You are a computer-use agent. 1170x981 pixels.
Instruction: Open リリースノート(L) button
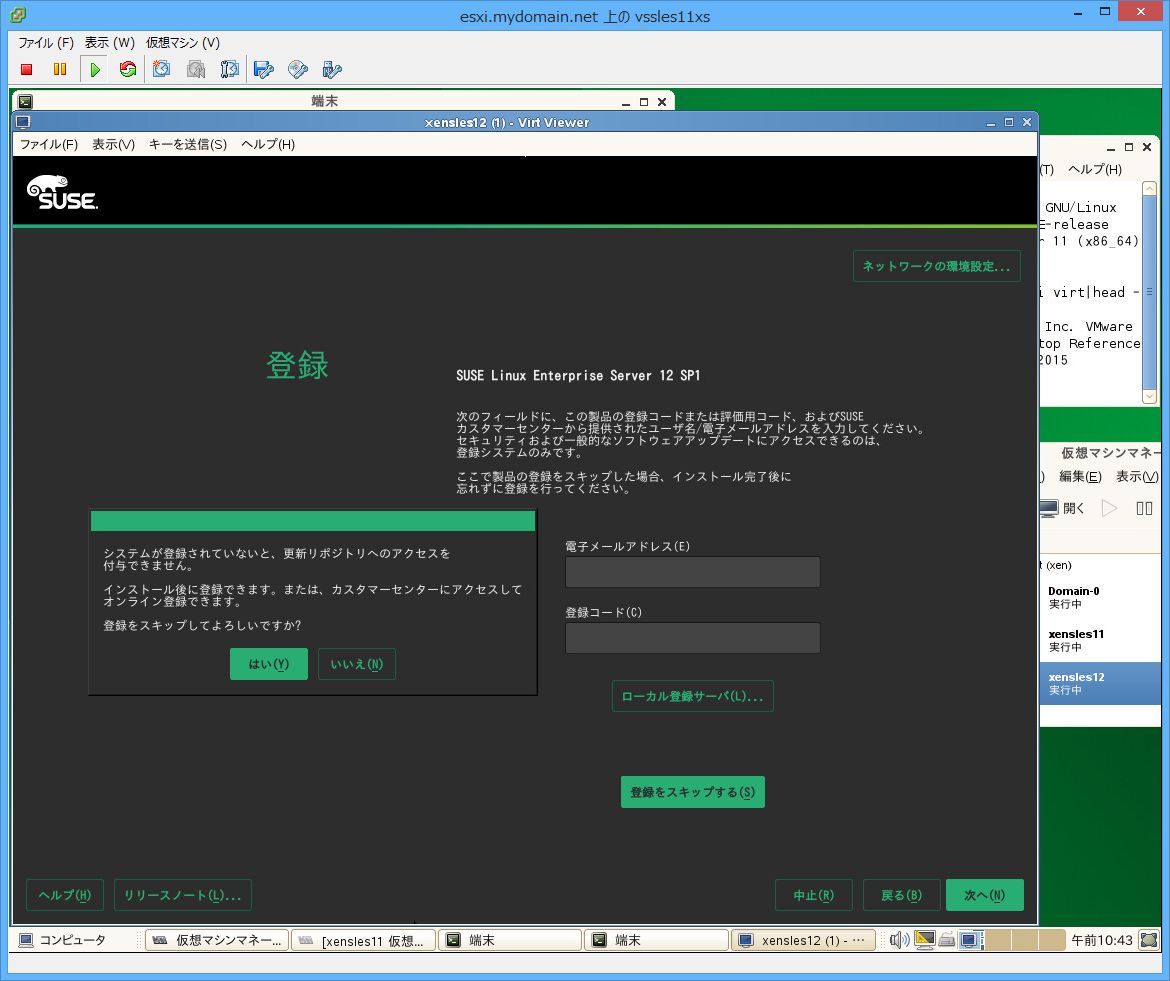point(183,895)
